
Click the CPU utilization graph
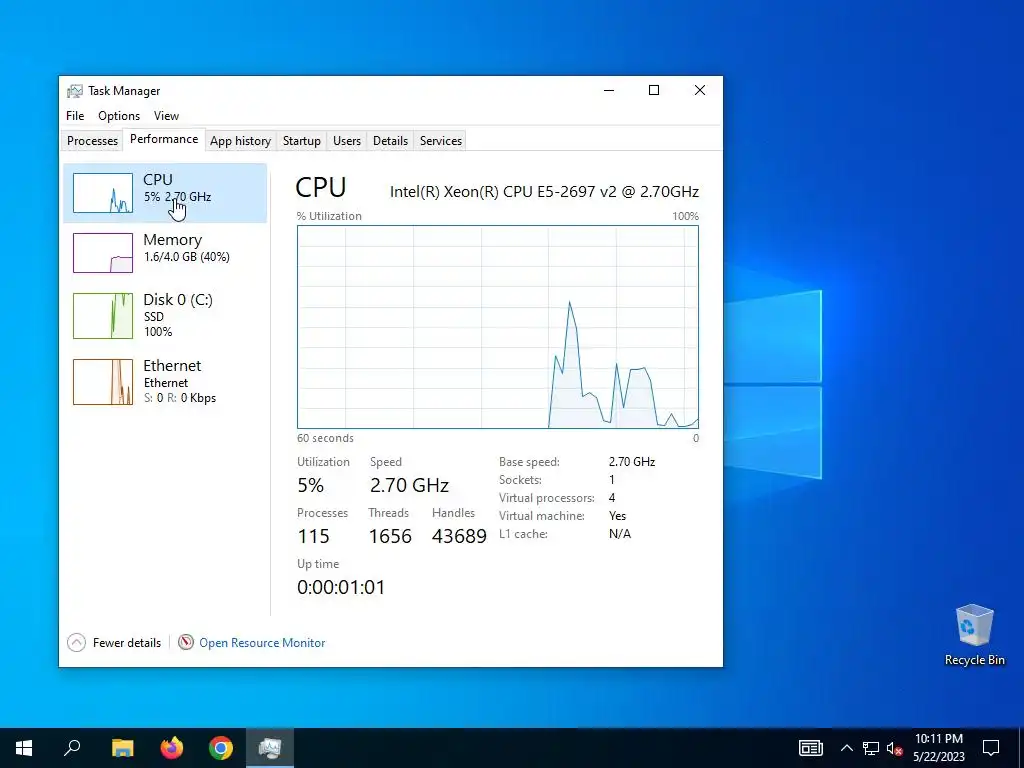(x=498, y=327)
